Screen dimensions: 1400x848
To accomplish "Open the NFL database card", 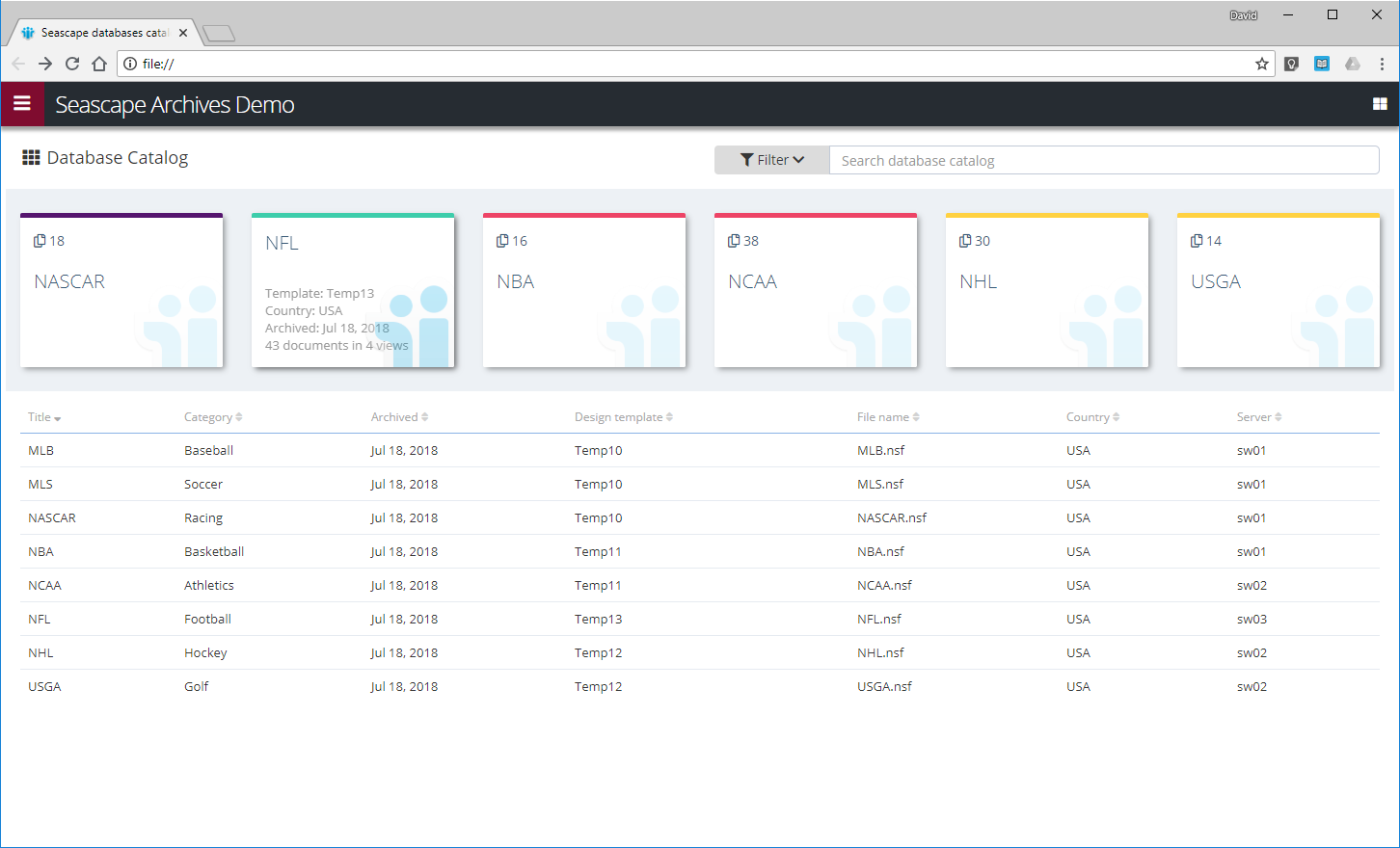I will 353,290.
